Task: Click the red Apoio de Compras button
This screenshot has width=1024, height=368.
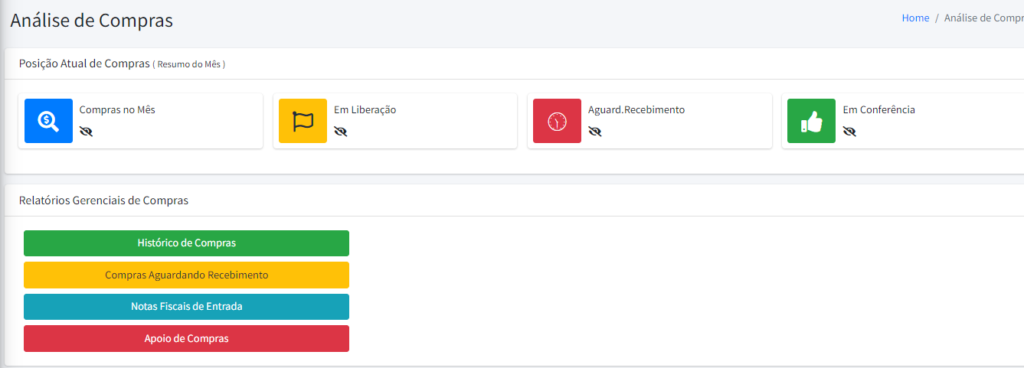Action: [x=186, y=339]
